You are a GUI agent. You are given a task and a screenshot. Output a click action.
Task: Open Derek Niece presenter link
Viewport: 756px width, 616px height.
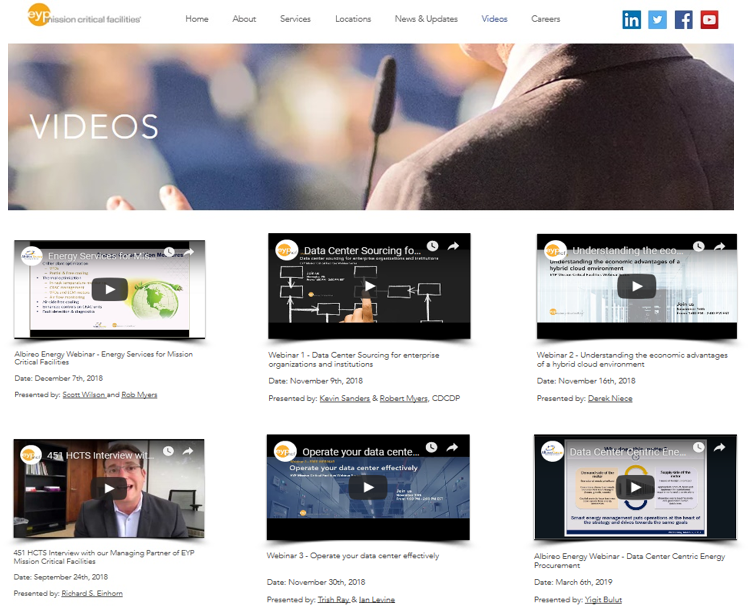pyautogui.click(x=610, y=398)
